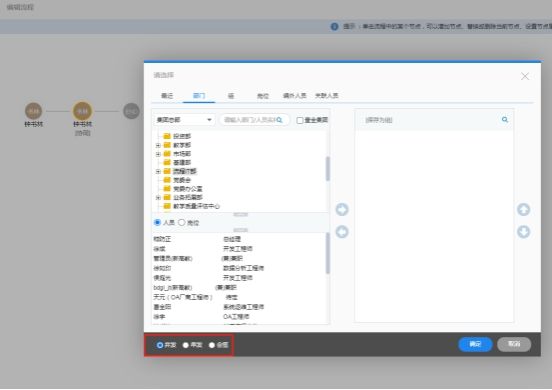This screenshot has height=390, width=552.
Task: Click the move-down arrow button
Action: click(x=523, y=232)
